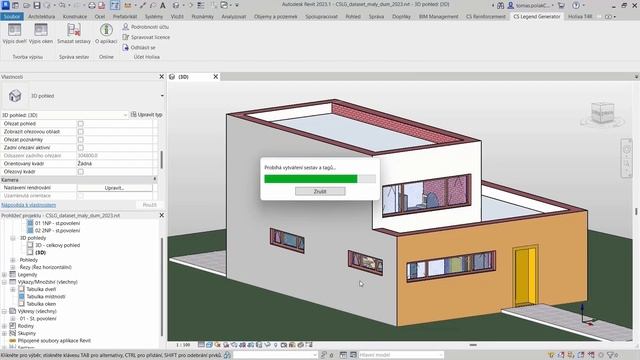640x360 pixels.
Task: Click Odhlásit se
Action: tap(139, 47)
